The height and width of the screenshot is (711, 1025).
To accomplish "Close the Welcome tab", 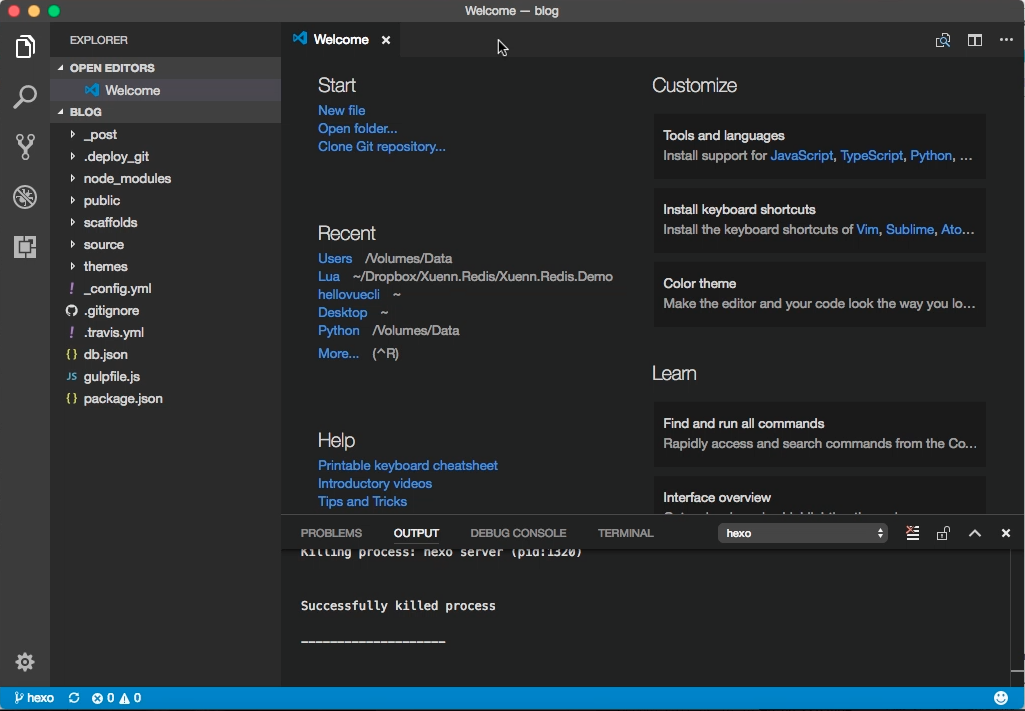I will tap(386, 40).
